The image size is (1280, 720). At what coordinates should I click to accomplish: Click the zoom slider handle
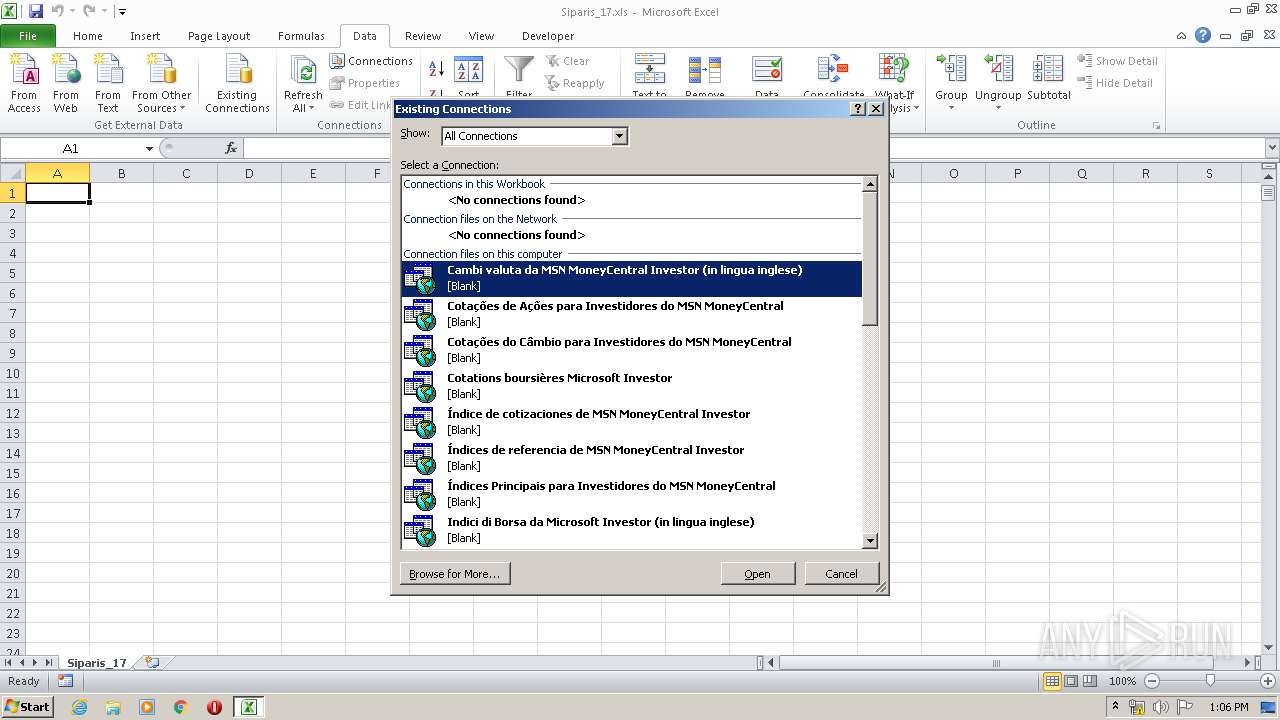1210,681
